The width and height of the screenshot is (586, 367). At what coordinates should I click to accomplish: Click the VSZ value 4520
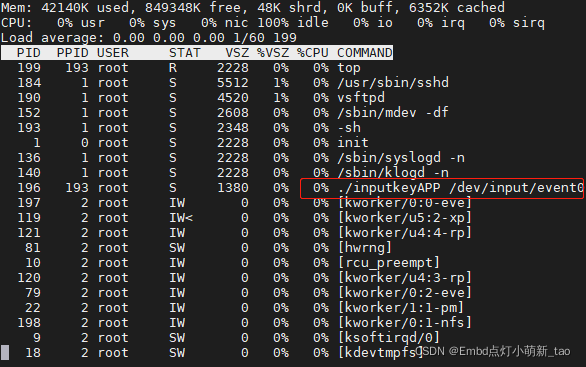233,98
